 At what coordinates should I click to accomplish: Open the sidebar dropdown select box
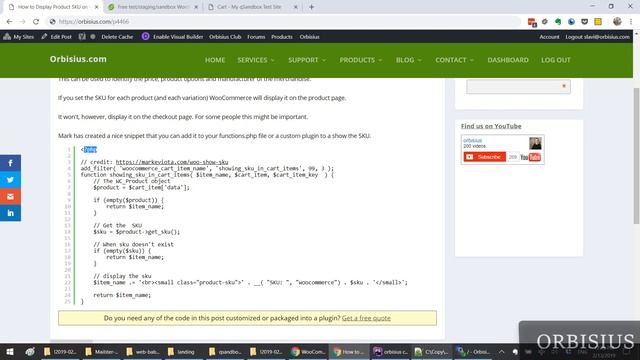[518, 87]
